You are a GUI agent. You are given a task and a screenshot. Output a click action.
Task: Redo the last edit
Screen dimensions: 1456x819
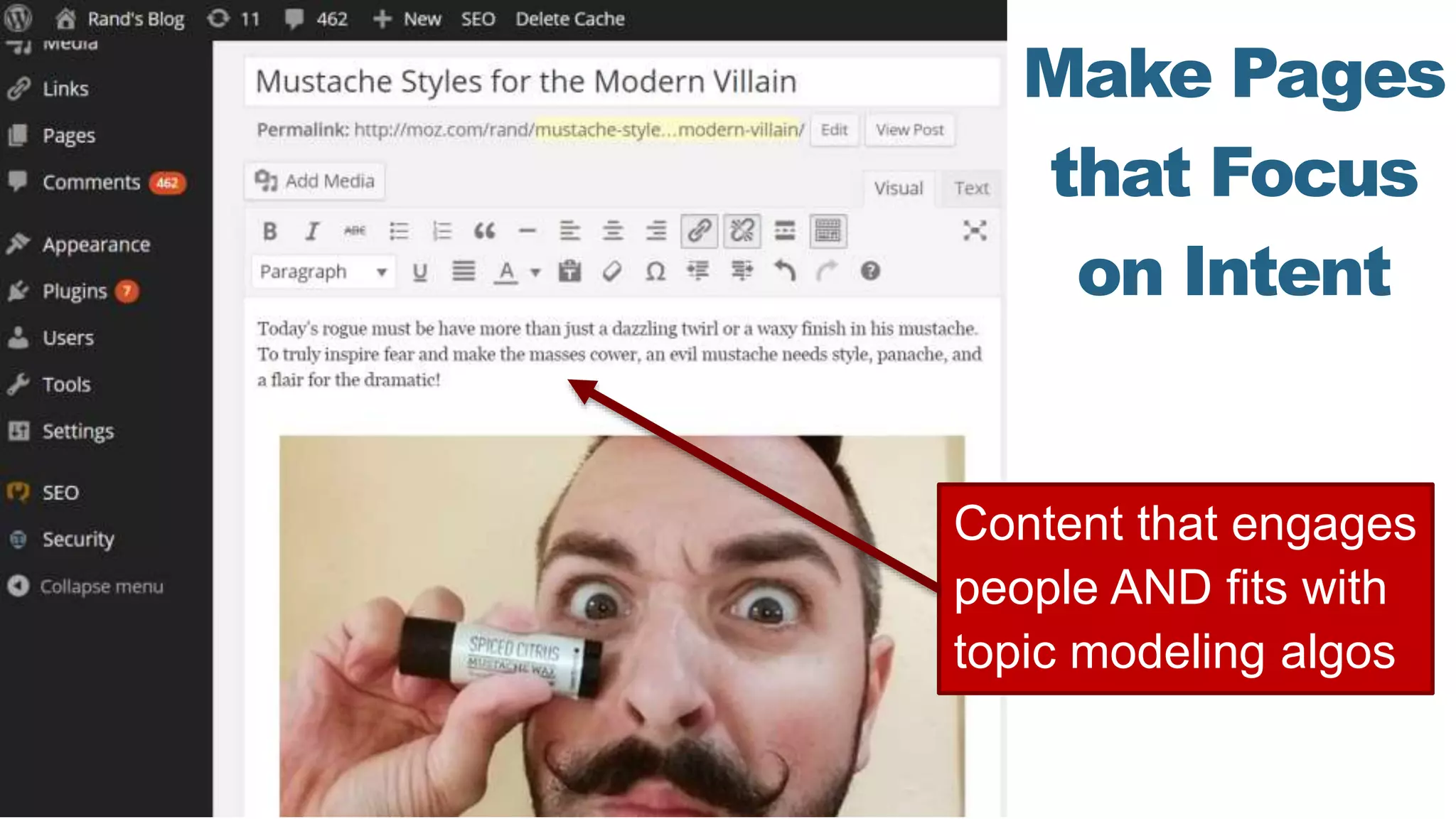point(827,272)
